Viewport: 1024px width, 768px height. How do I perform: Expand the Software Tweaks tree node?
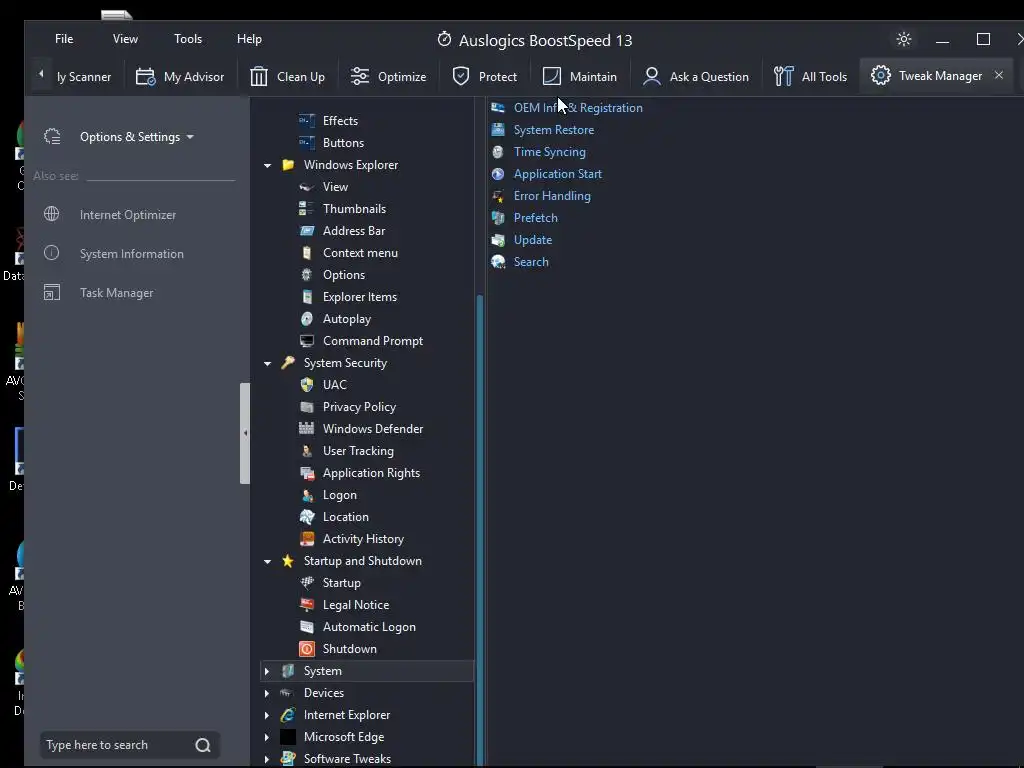tap(266, 759)
